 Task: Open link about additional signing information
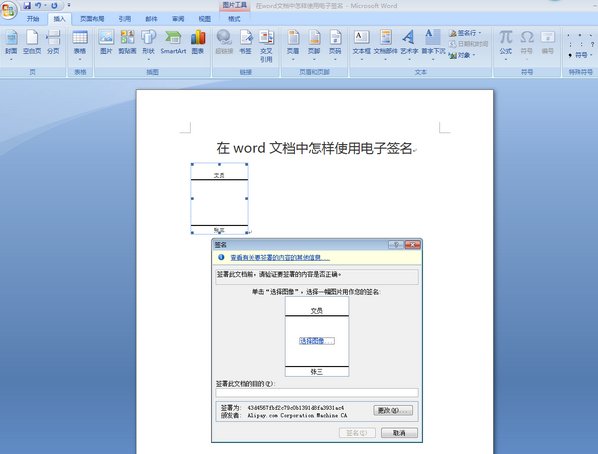[x=280, y=258]
